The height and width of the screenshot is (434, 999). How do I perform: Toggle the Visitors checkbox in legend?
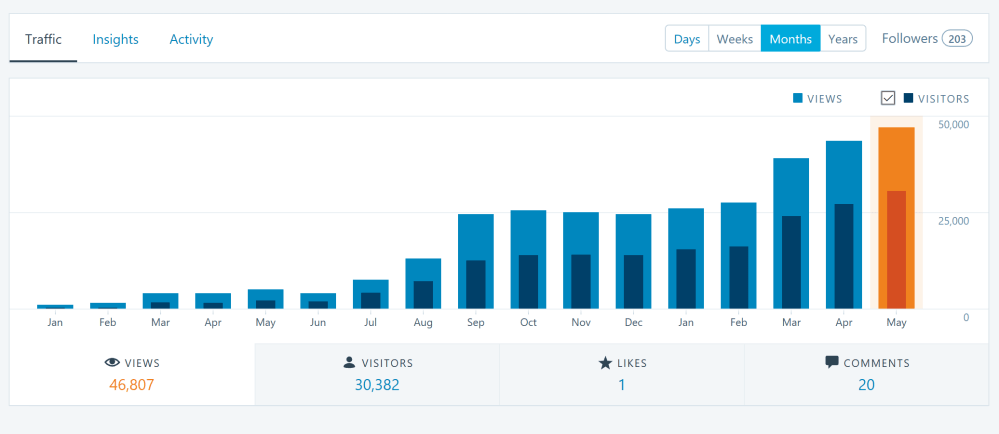(888, 98)
